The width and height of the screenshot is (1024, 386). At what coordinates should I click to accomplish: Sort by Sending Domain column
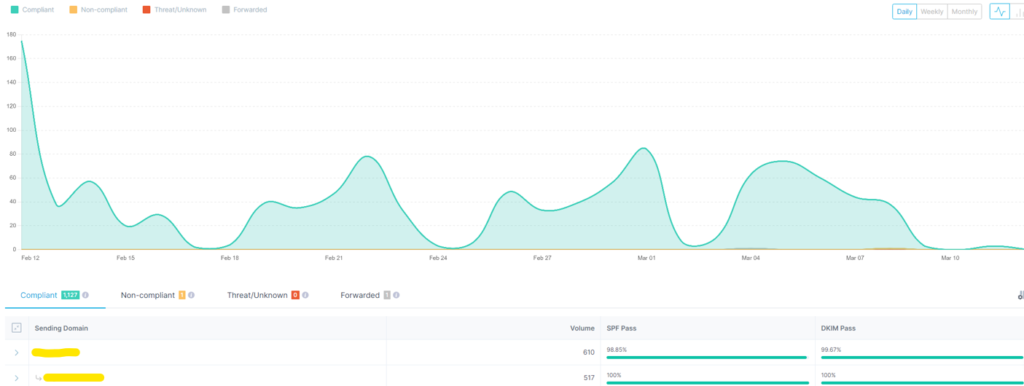(61, 328)
